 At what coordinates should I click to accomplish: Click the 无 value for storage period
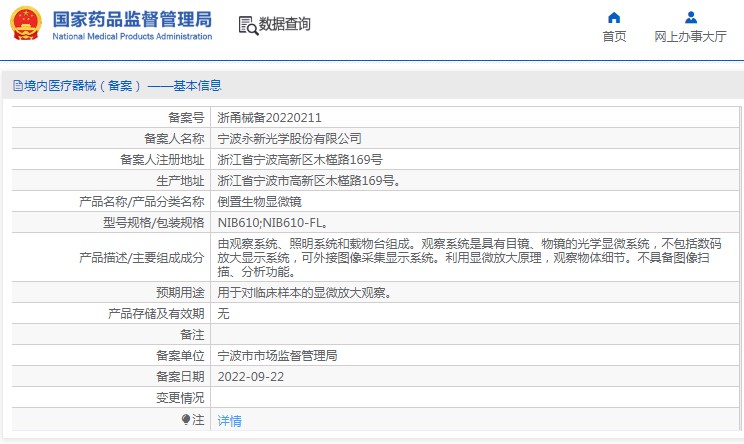(223, 314)
